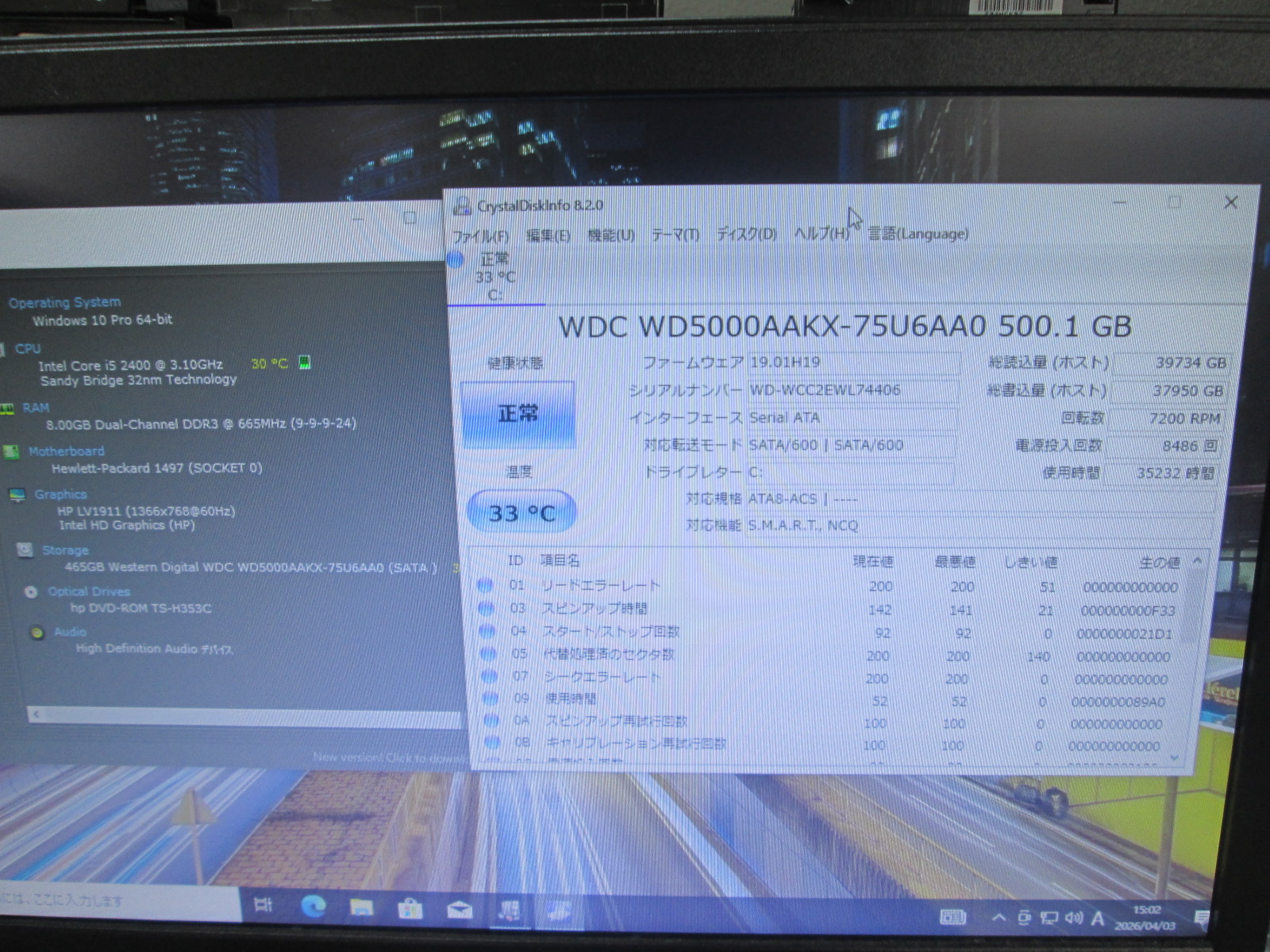Open File Explorer from the taskbar
The width and height of the screenshot is (1270, 952).
click(x=361, y=908)
